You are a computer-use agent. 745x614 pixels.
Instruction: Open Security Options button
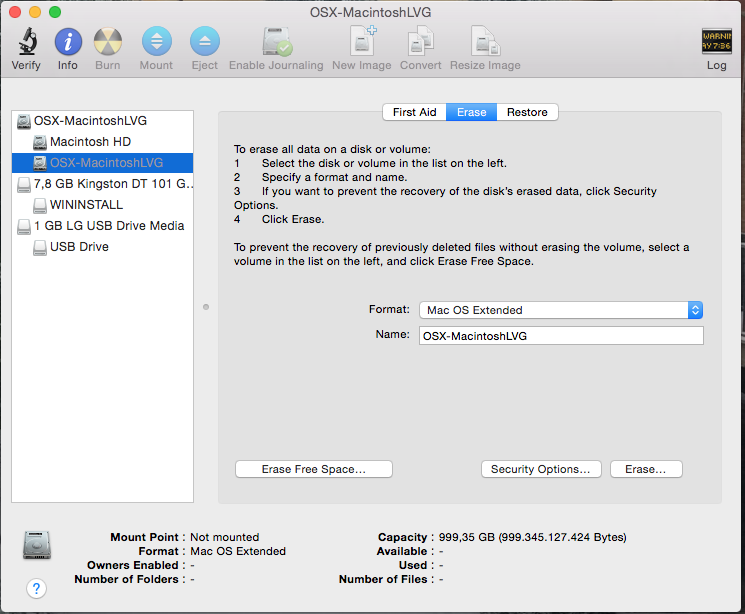tap(540, 469)
